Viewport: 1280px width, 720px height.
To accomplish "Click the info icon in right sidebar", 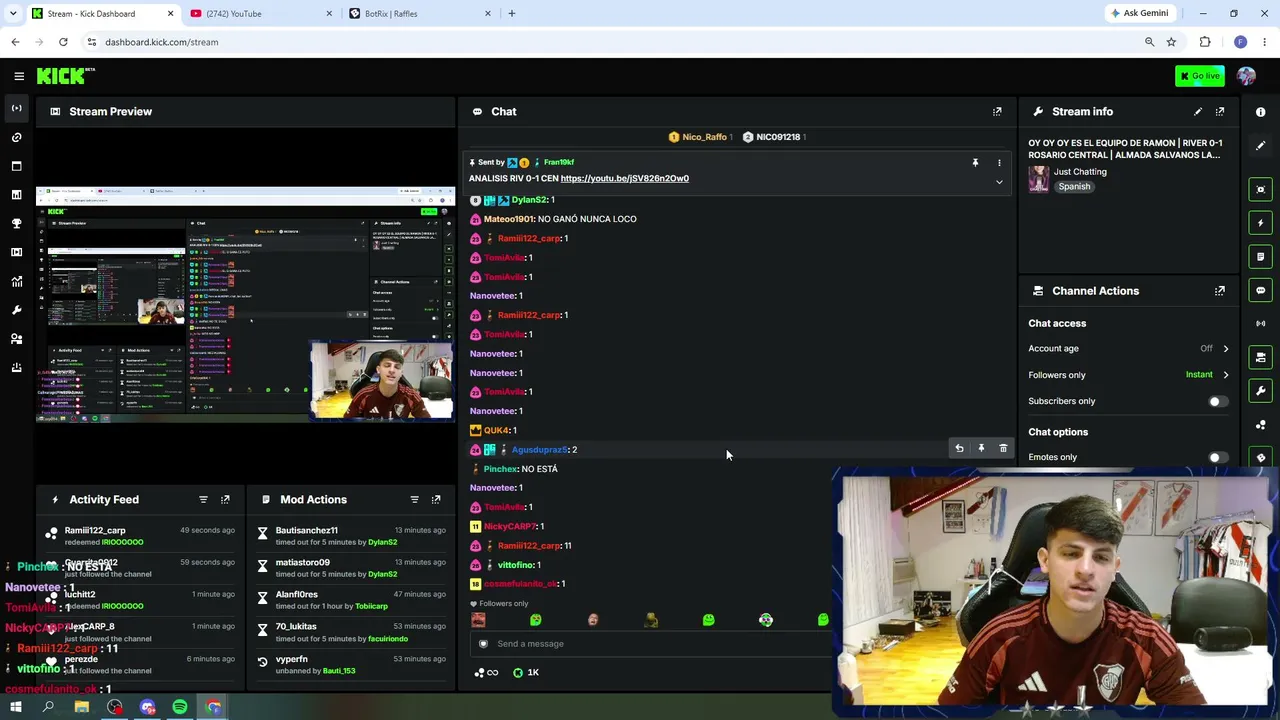I will click(1261, 112).
